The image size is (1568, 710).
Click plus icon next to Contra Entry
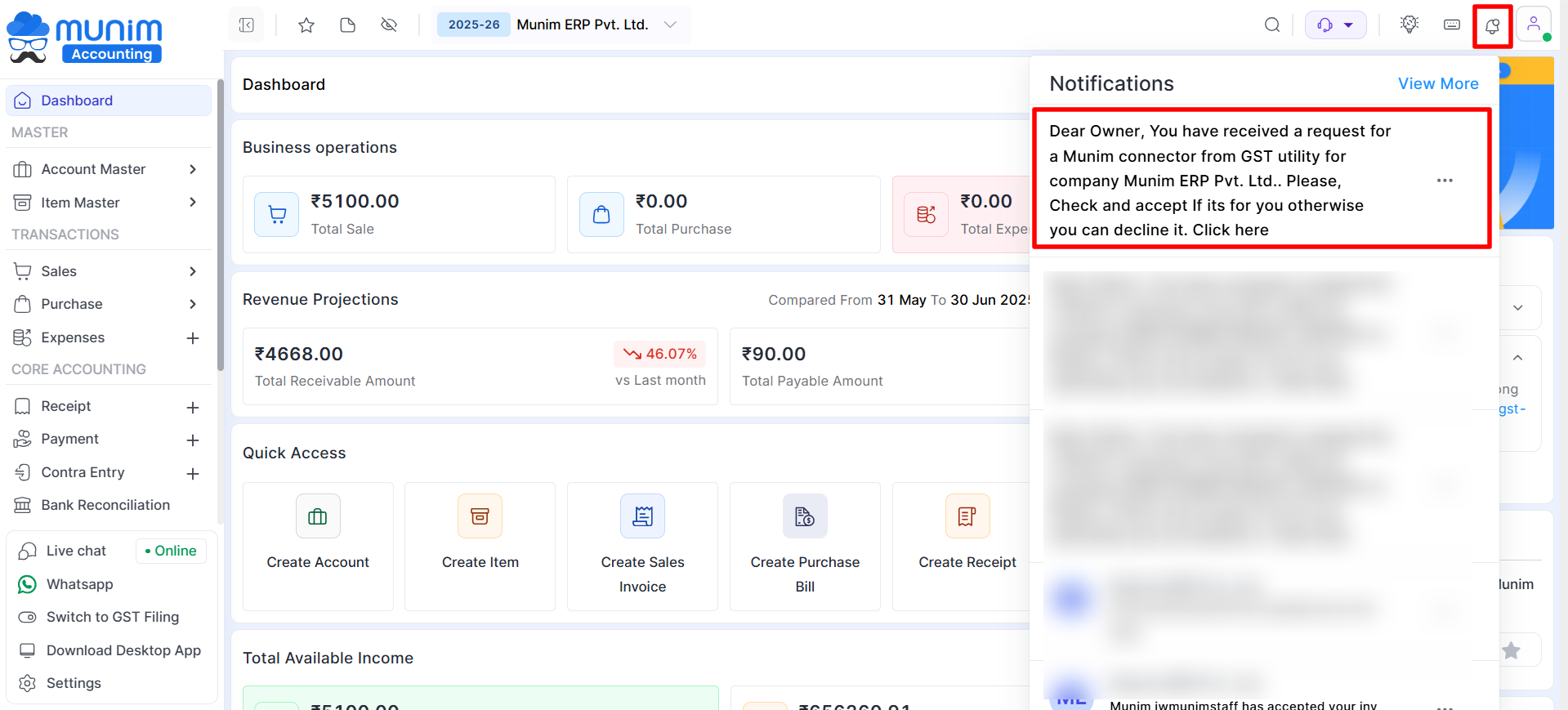pyautogui.click(x=193, y=474)
